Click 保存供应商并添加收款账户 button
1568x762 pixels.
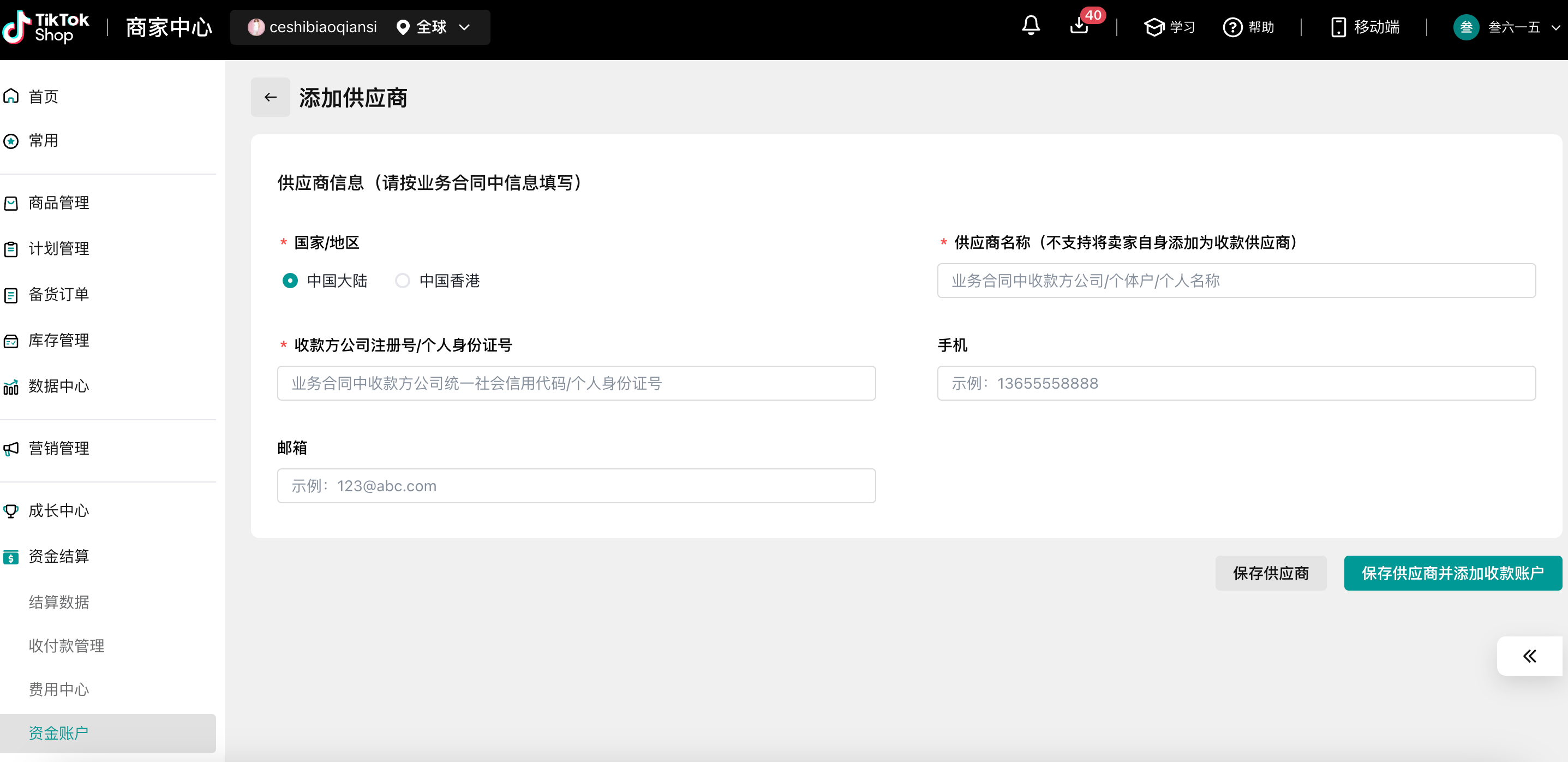click(x=1452, y=573)
